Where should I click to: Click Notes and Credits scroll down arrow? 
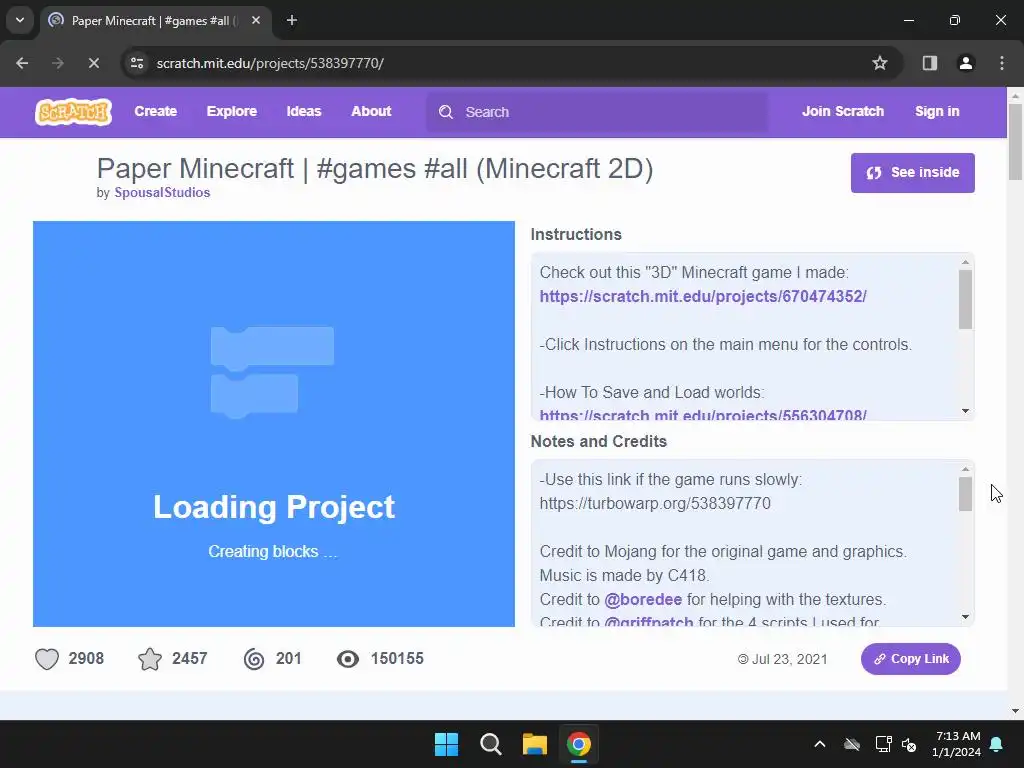tap(965, 617)
